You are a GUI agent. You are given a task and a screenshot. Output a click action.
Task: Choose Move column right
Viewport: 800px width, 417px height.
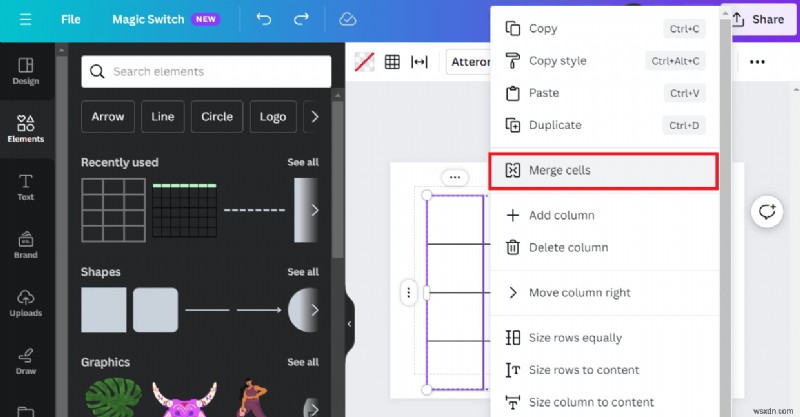click(x=605, y=293)
